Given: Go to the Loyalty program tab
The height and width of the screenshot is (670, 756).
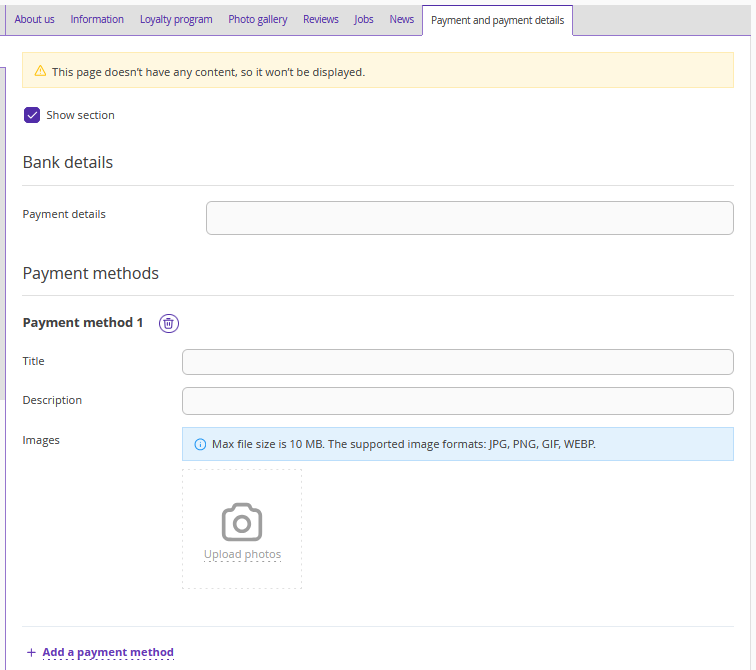Looking at the screenshot, I should (x=176, y=19).
